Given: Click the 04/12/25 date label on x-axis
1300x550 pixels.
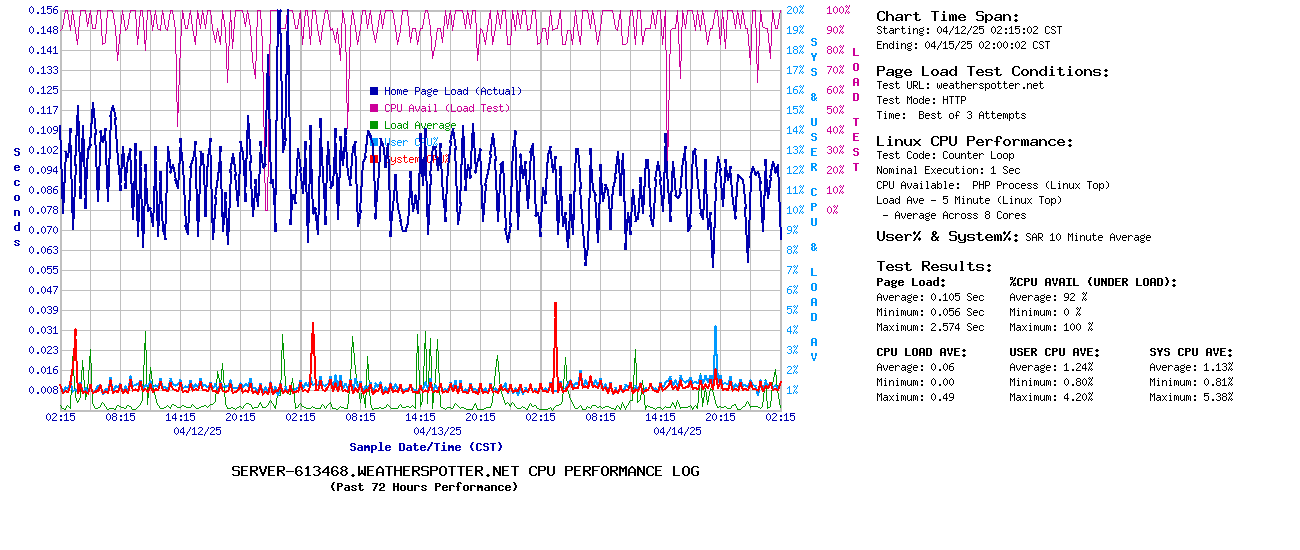Looking at the screenshot, I should click(198, 431).
